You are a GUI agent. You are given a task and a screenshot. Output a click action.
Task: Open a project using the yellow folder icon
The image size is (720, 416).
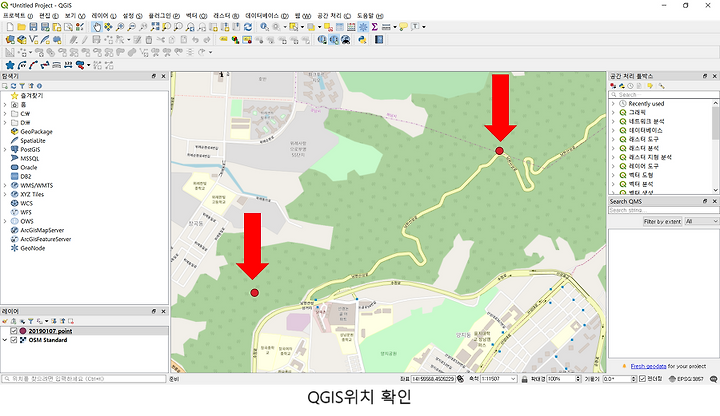coord(21,27)
